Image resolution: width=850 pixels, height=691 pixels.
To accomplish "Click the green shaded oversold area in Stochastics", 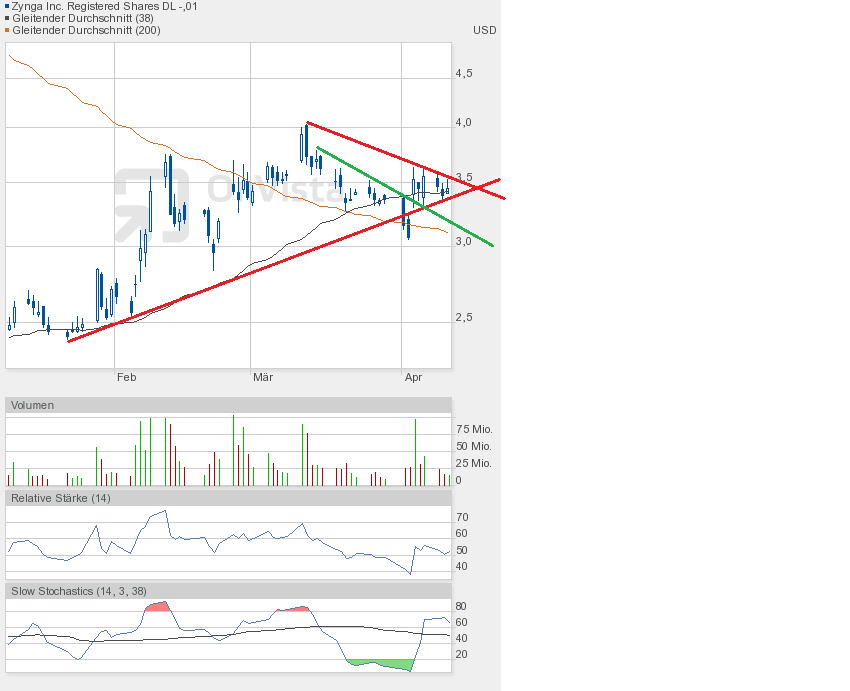I will [x=380, y=664].
